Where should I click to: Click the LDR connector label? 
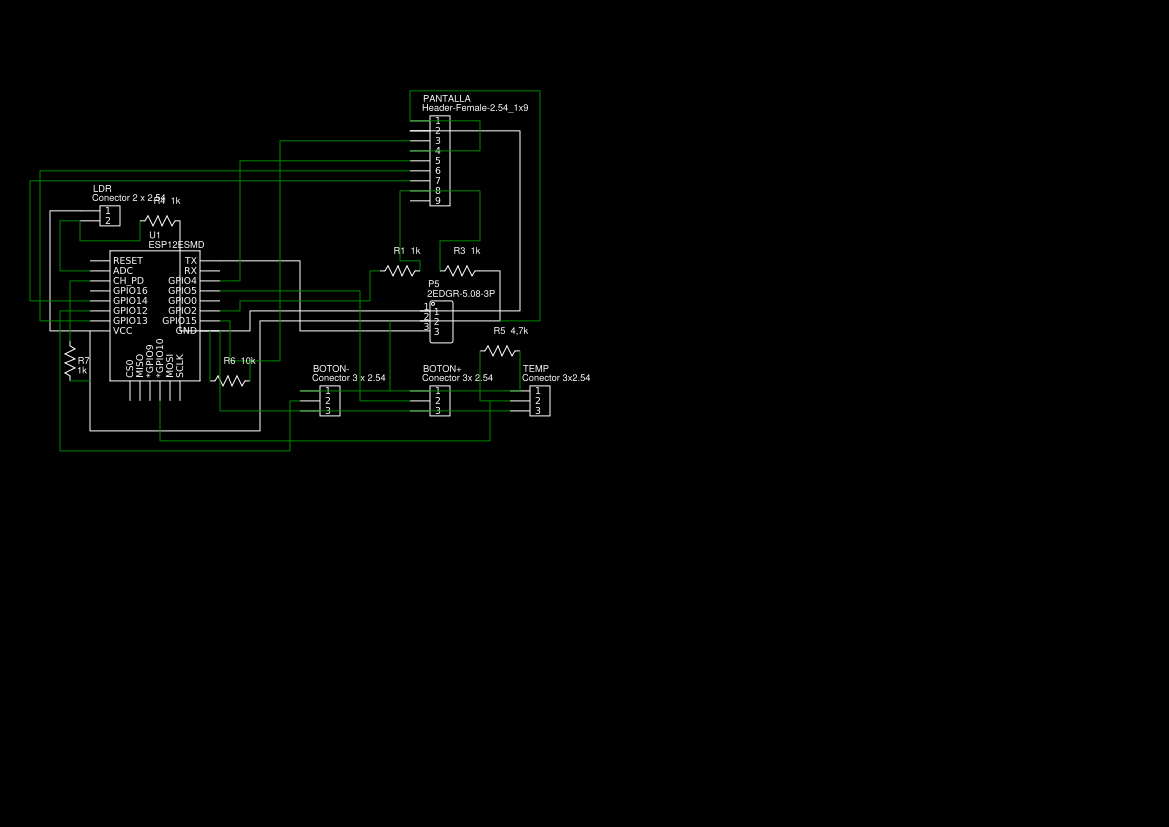(102, 189)
